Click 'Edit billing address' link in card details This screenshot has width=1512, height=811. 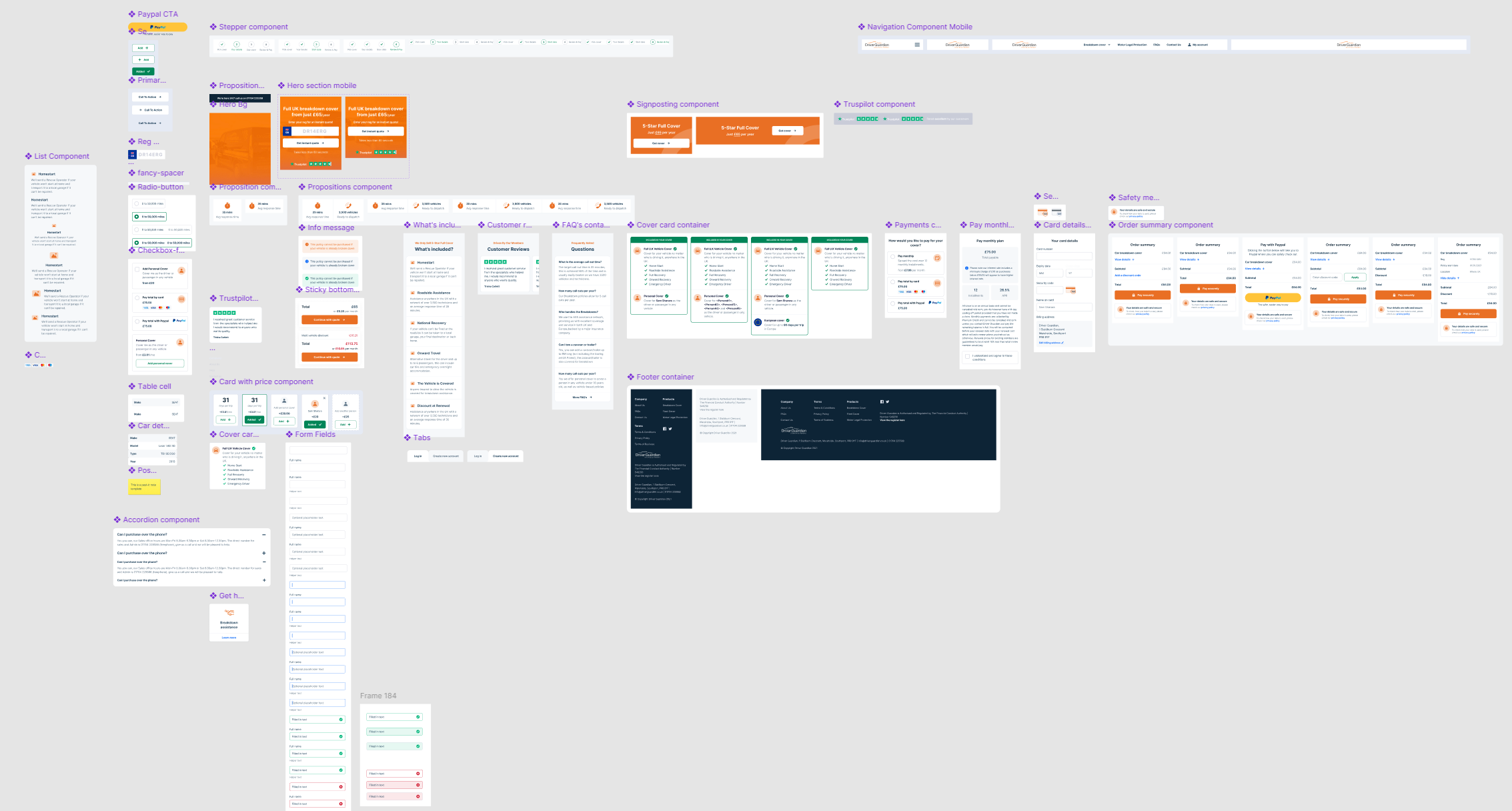pos(1051,343)
